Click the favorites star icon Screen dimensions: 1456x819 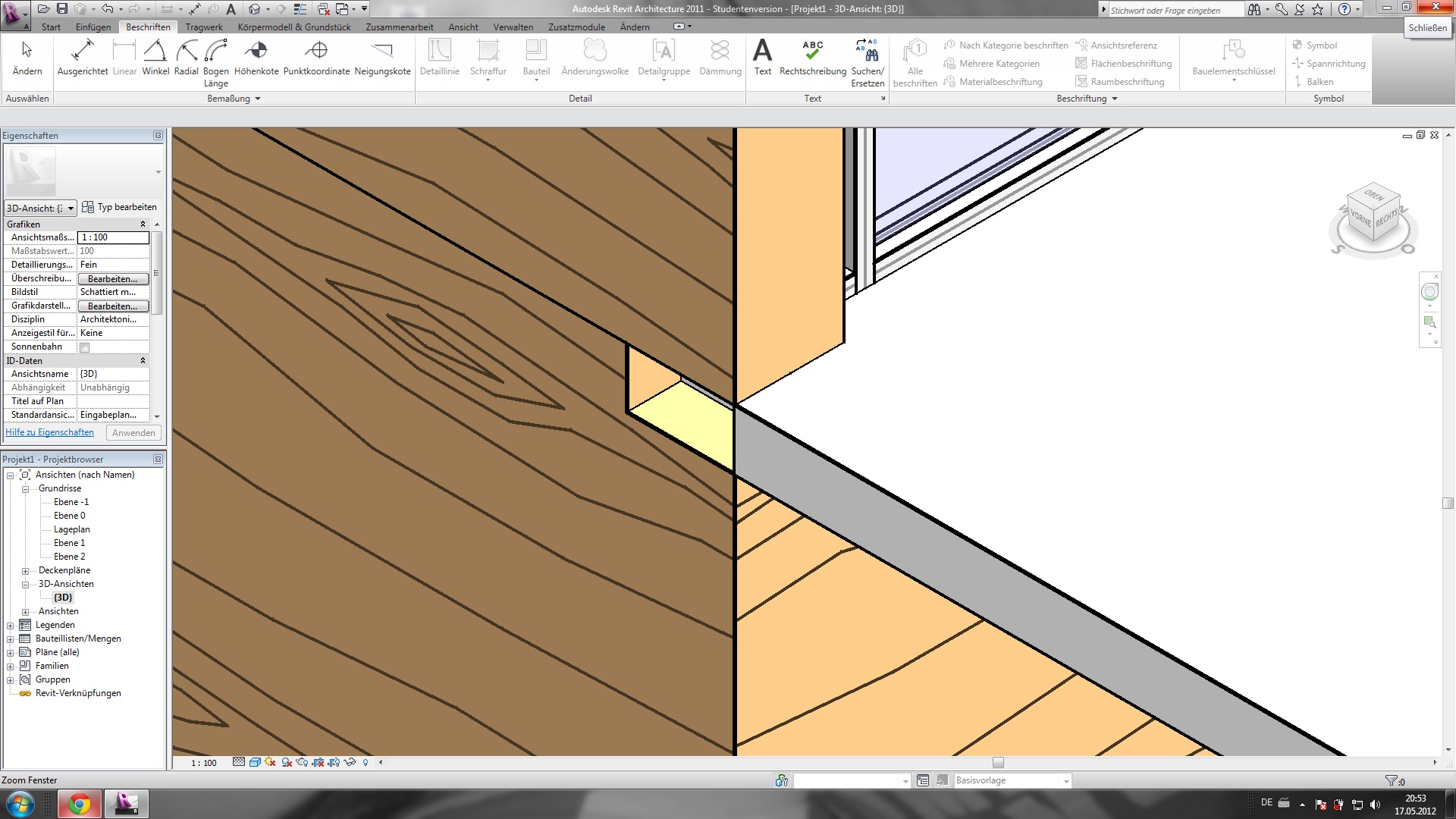1318,9
